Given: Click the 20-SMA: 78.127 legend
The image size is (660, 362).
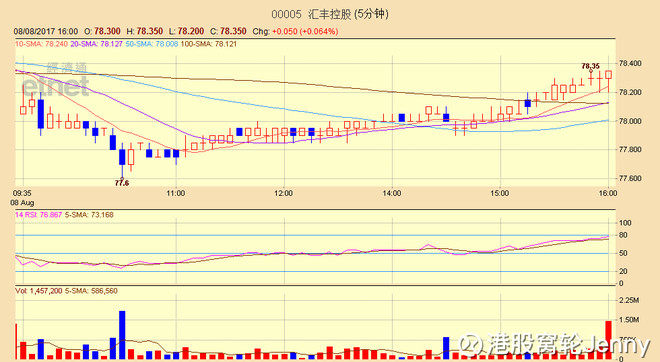Looking at the screenshot, I should (x=96, y=44).
